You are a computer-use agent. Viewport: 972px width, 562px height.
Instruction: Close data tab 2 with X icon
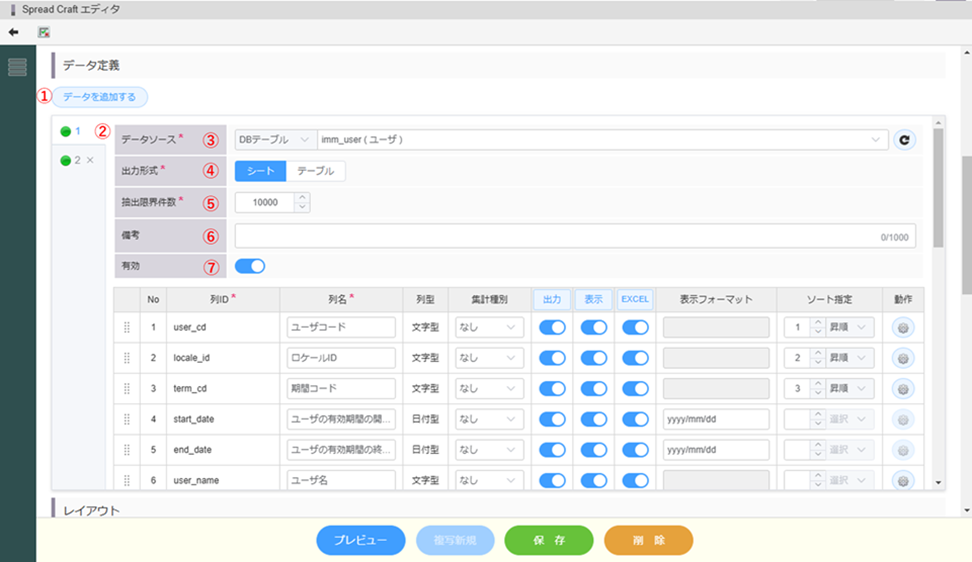click(89, 160)
